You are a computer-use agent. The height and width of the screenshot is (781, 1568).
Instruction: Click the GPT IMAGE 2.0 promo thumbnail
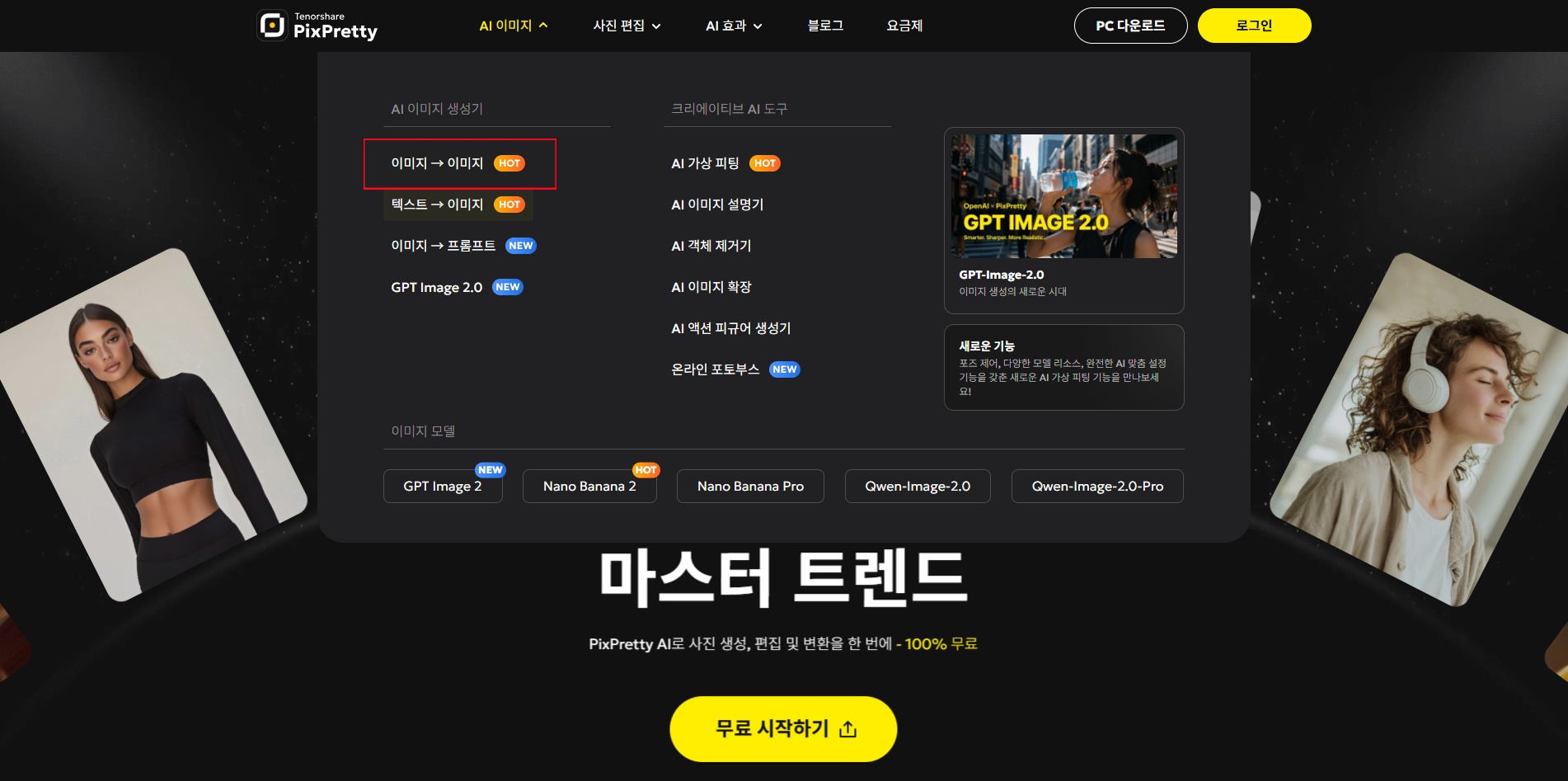pos(1064,196)
